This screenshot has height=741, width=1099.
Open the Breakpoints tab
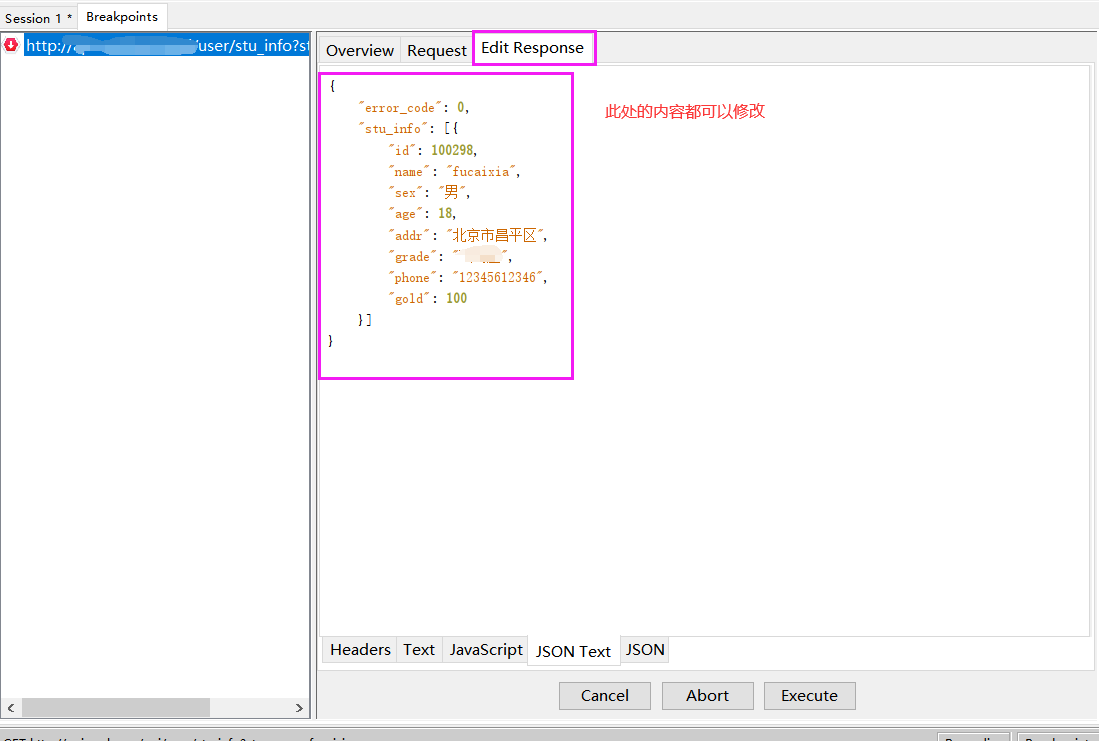[x=122, y=17]
